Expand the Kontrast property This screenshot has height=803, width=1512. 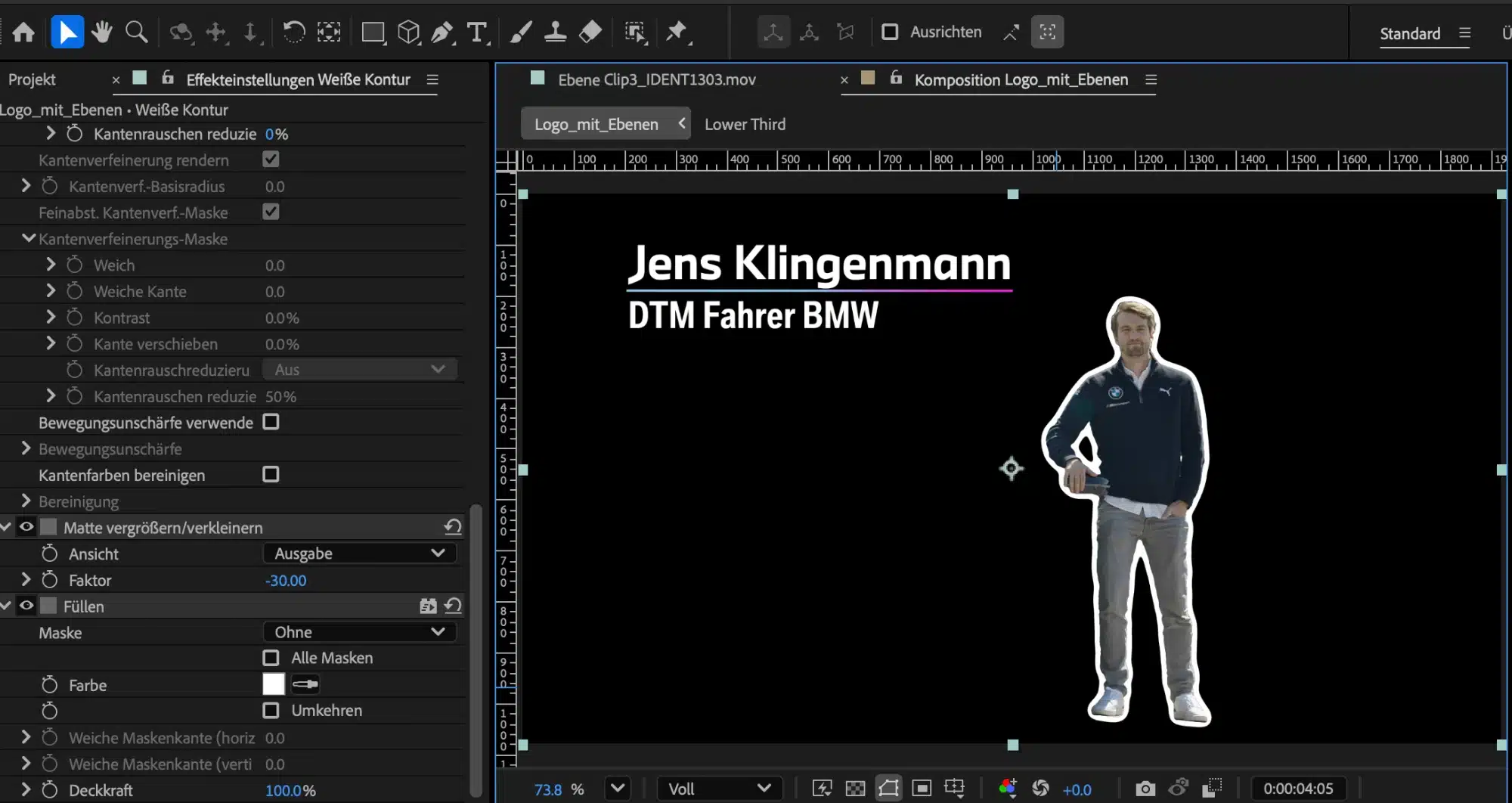point(51,317)
